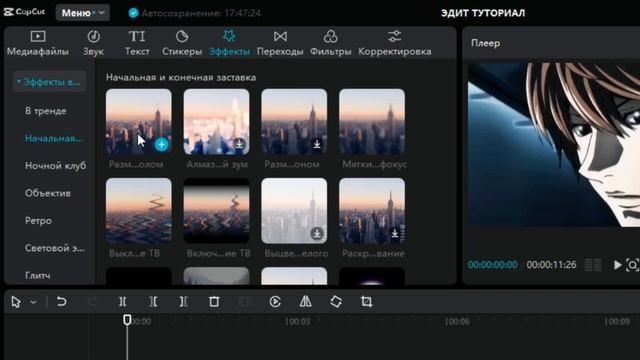Select the Объектив category
The height and width of the screenshot is (360, 640).
48,193
